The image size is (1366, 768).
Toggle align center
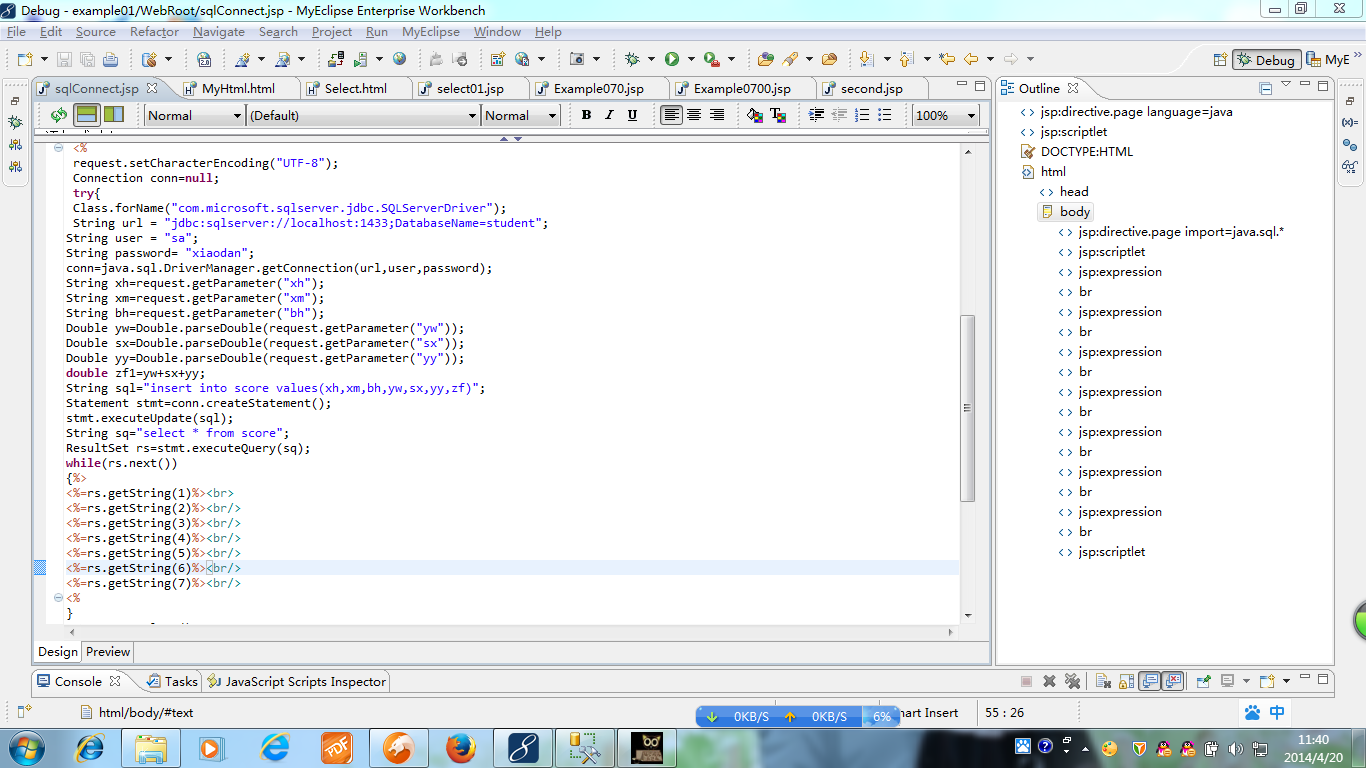[694, 115]
